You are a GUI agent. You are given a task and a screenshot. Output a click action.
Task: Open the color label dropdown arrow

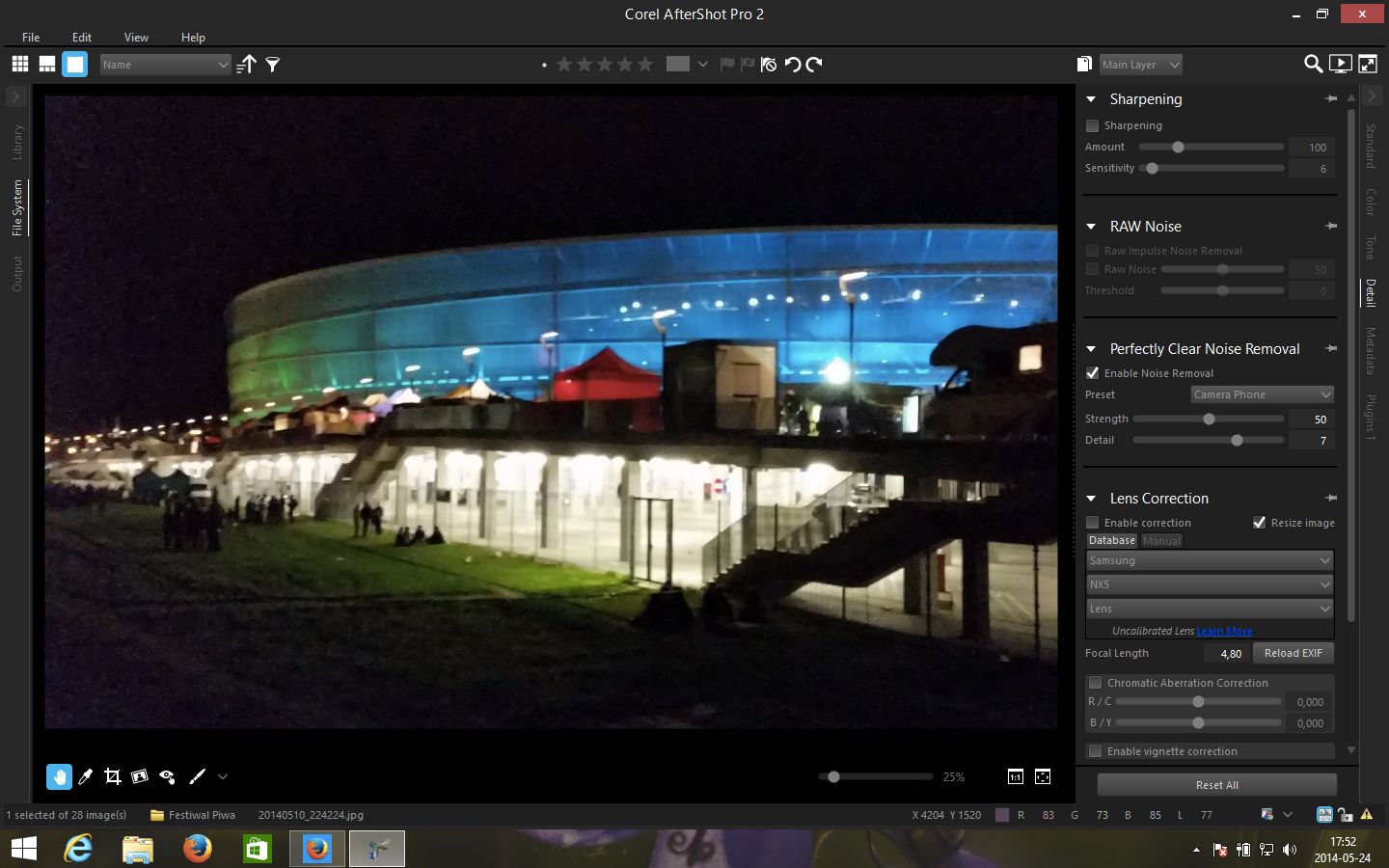pos(702,65)
